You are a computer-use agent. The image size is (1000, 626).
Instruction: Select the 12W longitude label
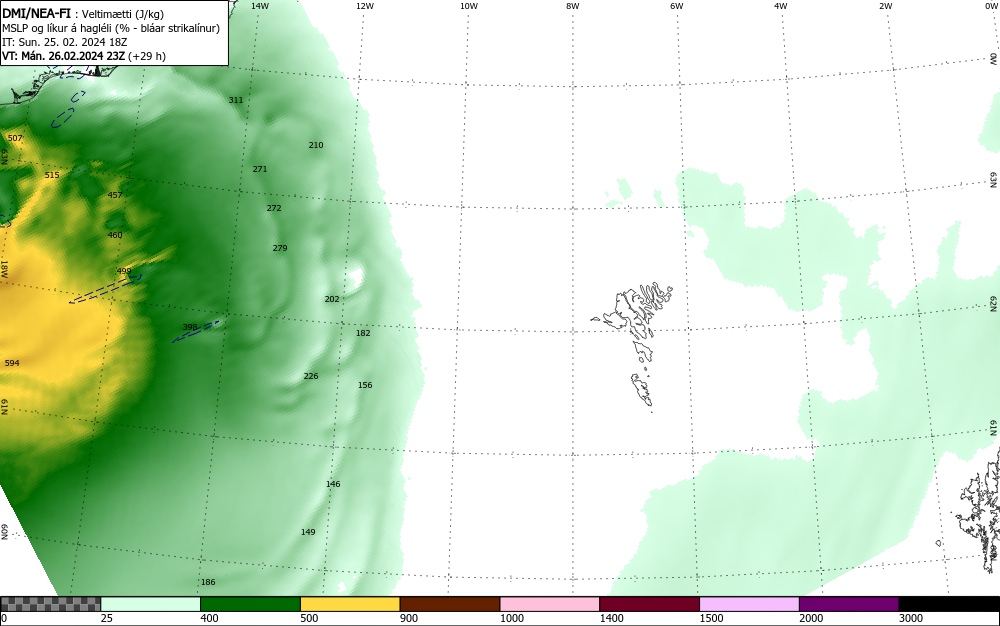(x=364, y=6)
